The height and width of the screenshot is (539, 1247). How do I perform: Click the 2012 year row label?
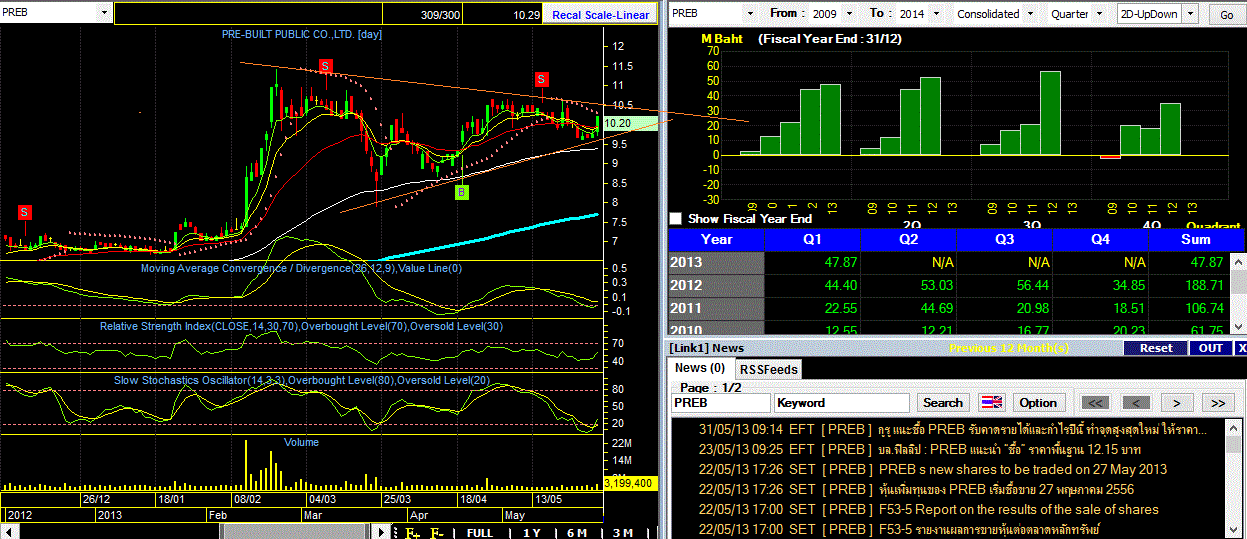coord(716,285)
